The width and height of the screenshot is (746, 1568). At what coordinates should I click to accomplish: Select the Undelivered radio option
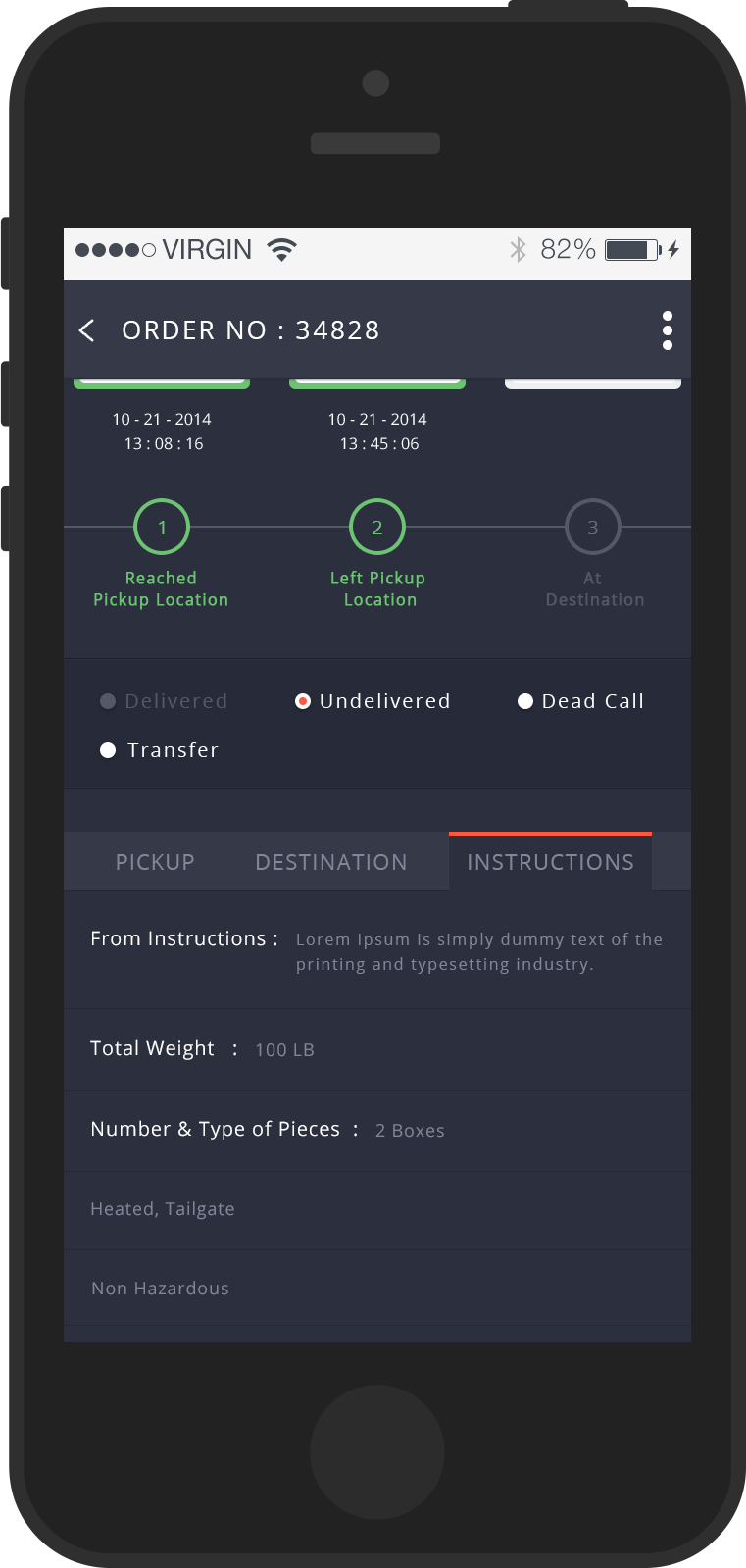(303, 701)
